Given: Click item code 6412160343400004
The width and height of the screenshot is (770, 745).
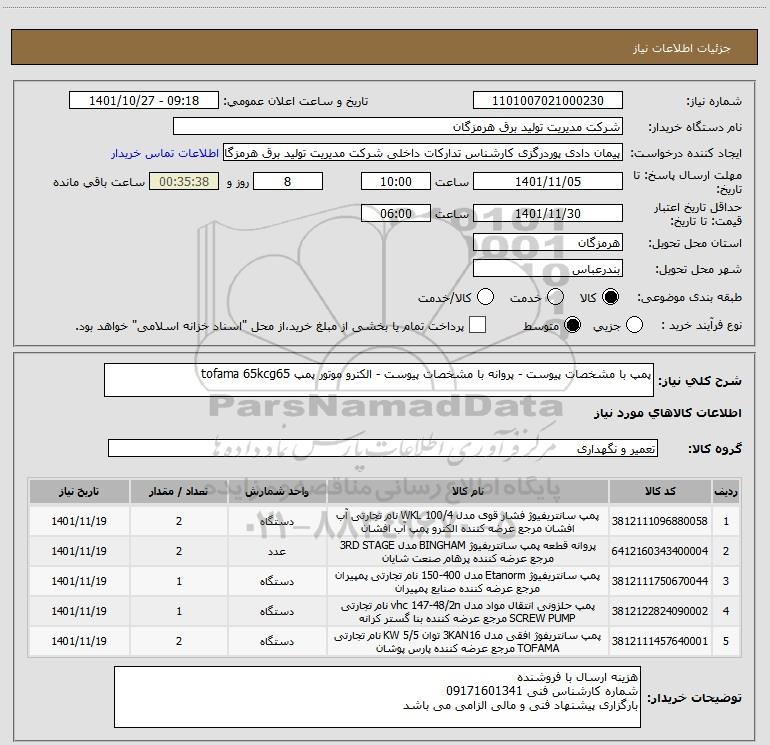Looking at the screenshot, I should 660,551.
